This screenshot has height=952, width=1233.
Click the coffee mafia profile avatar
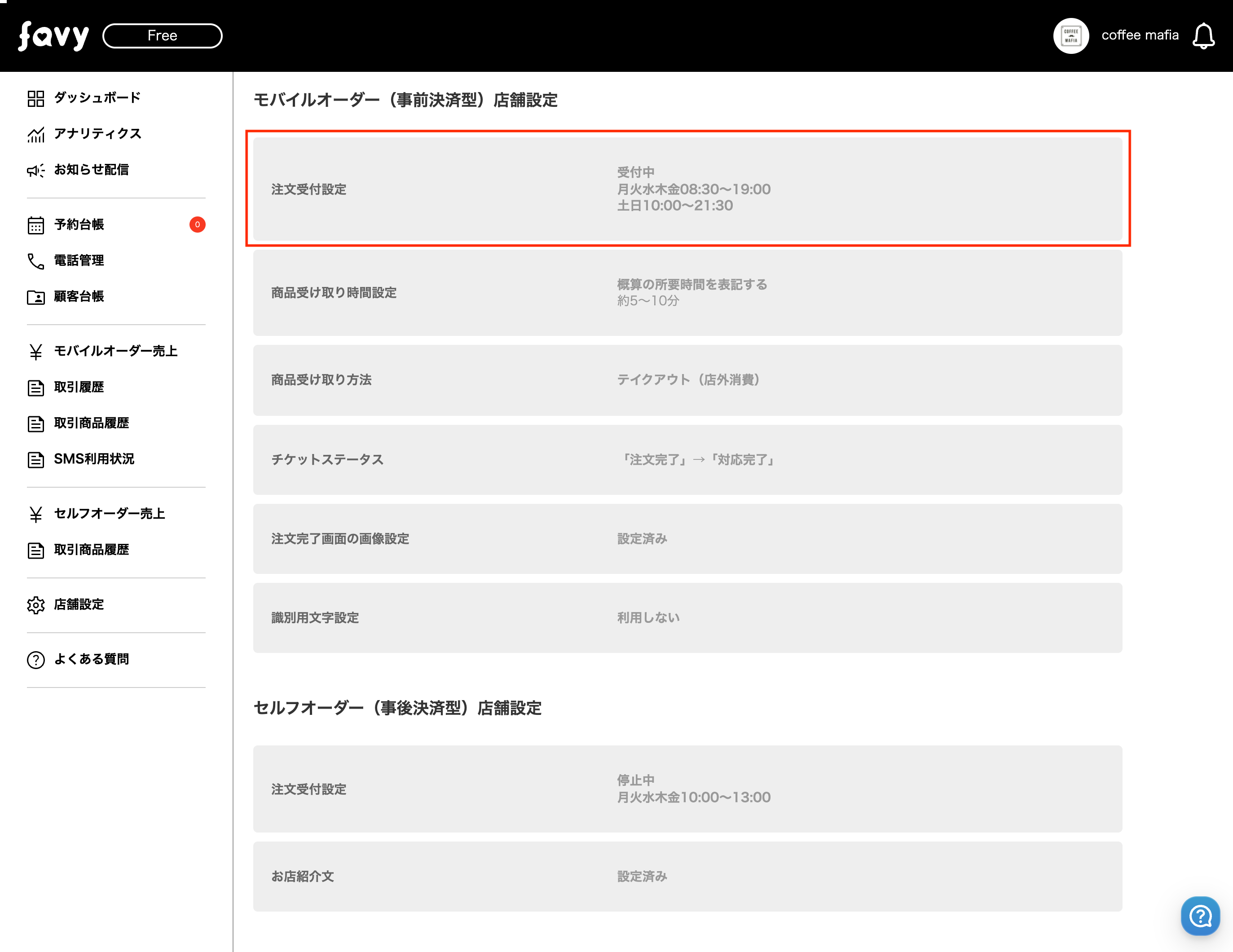coord(1070,35)
